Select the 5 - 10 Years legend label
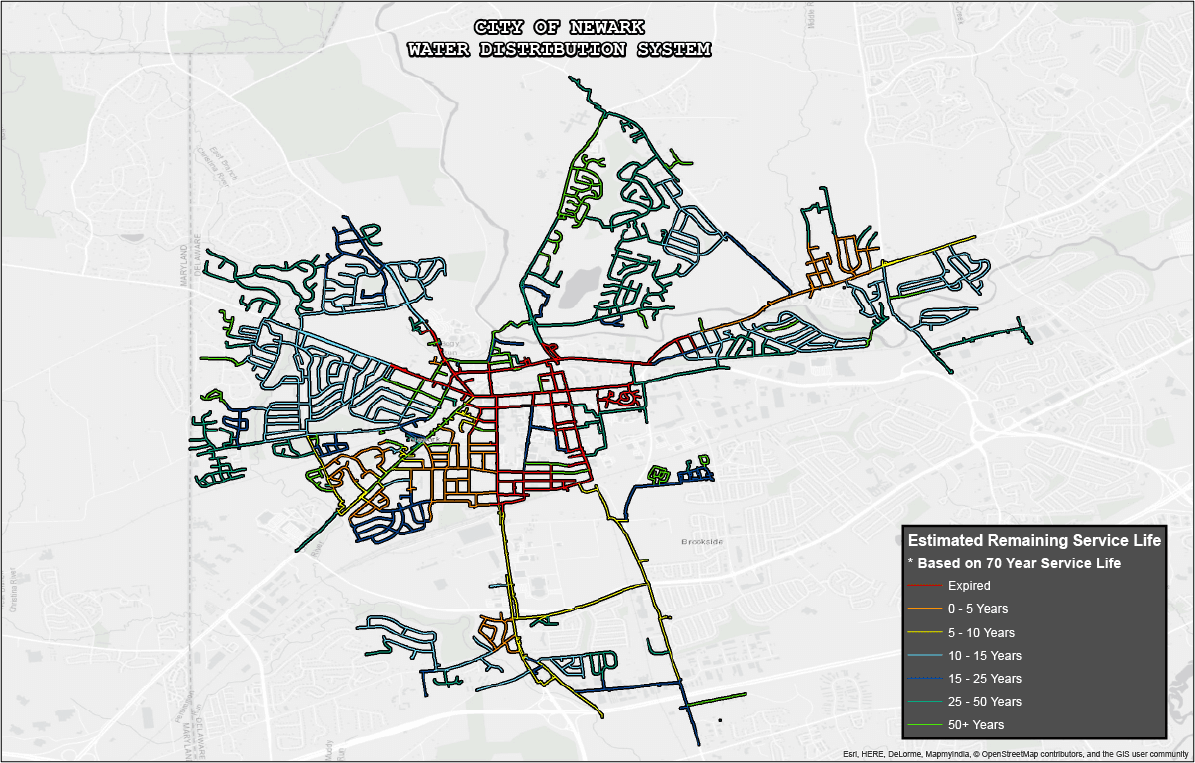Screen dimensions: 1195x763 (x=981, y=632)
